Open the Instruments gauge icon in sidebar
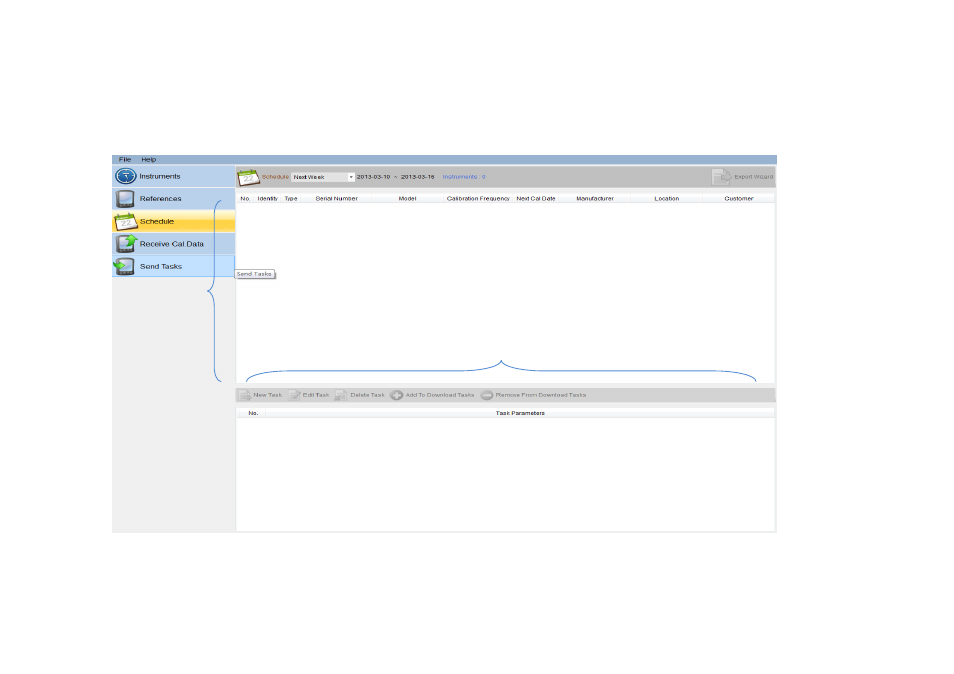This screenshot has height=674, width=954. point(125,176)
